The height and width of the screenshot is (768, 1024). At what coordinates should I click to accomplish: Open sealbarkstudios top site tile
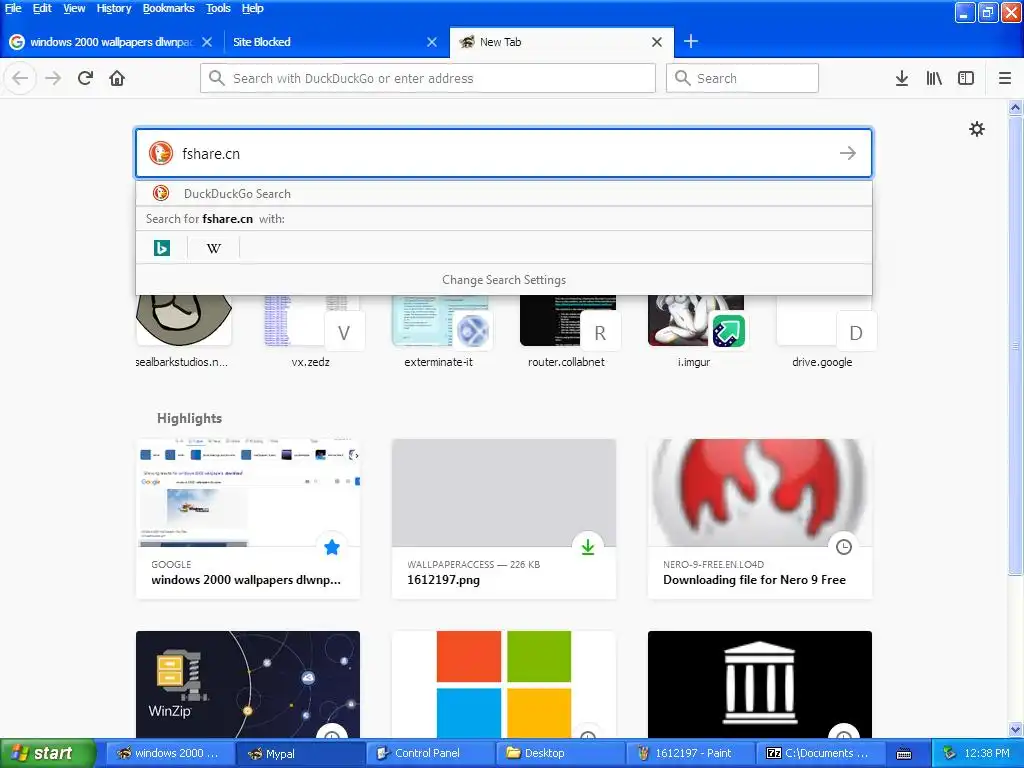183,332
